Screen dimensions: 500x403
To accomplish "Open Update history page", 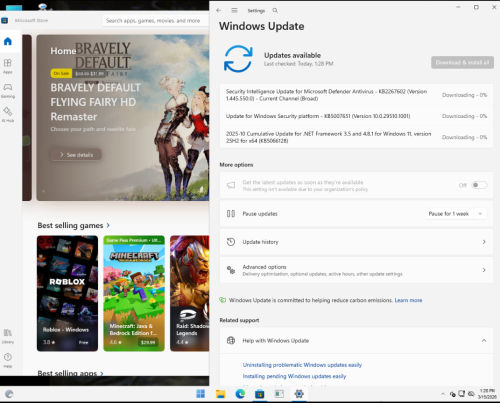I will (356, 242).
